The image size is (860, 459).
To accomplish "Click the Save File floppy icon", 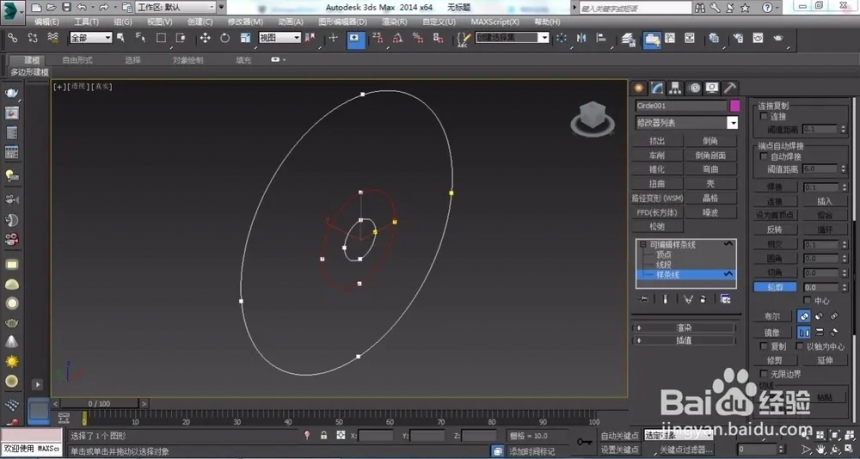I will tap(66, 8).
